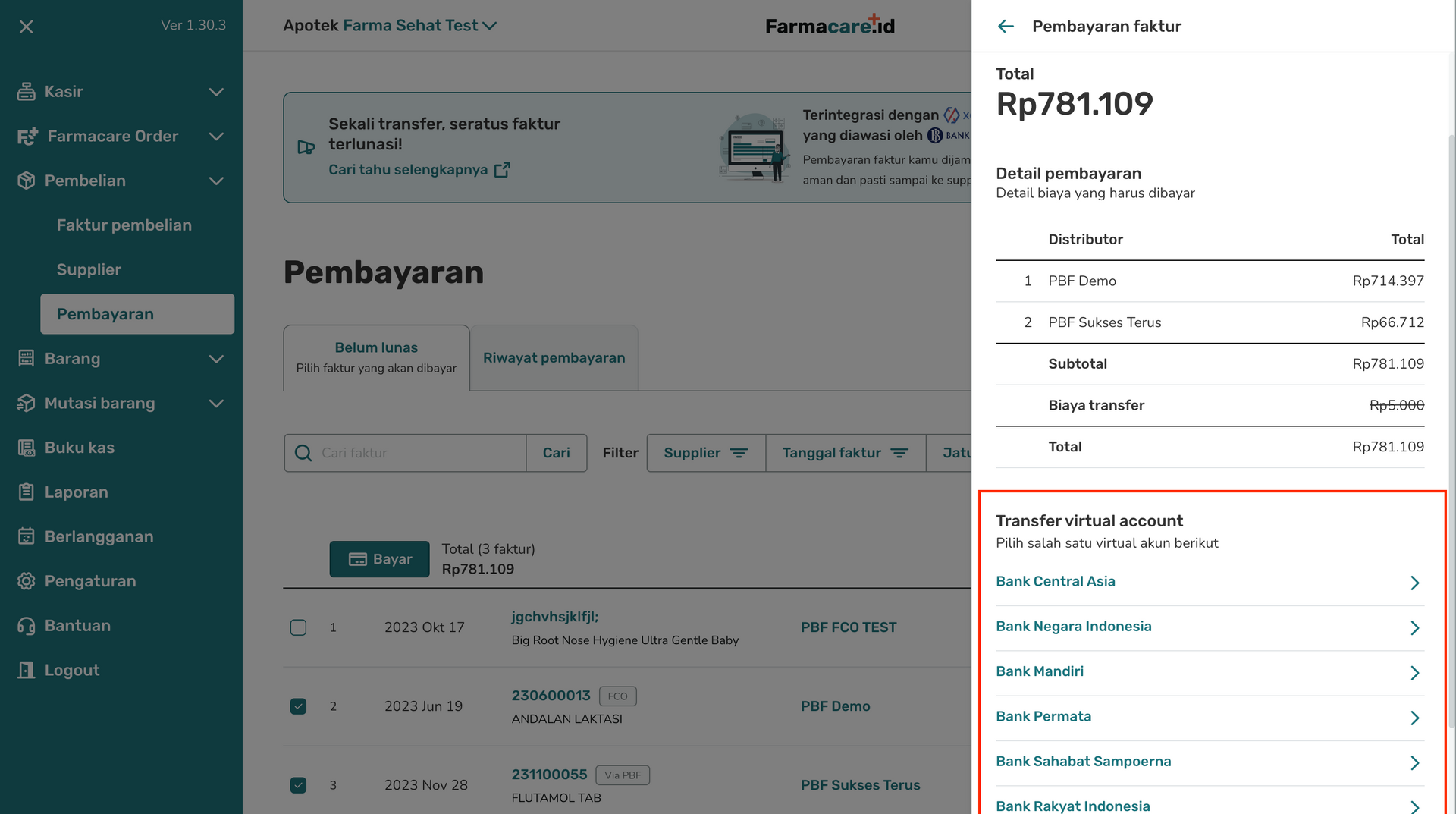
Task: Click the Supplier filter lines icon
Action: (x=739, y=453)
